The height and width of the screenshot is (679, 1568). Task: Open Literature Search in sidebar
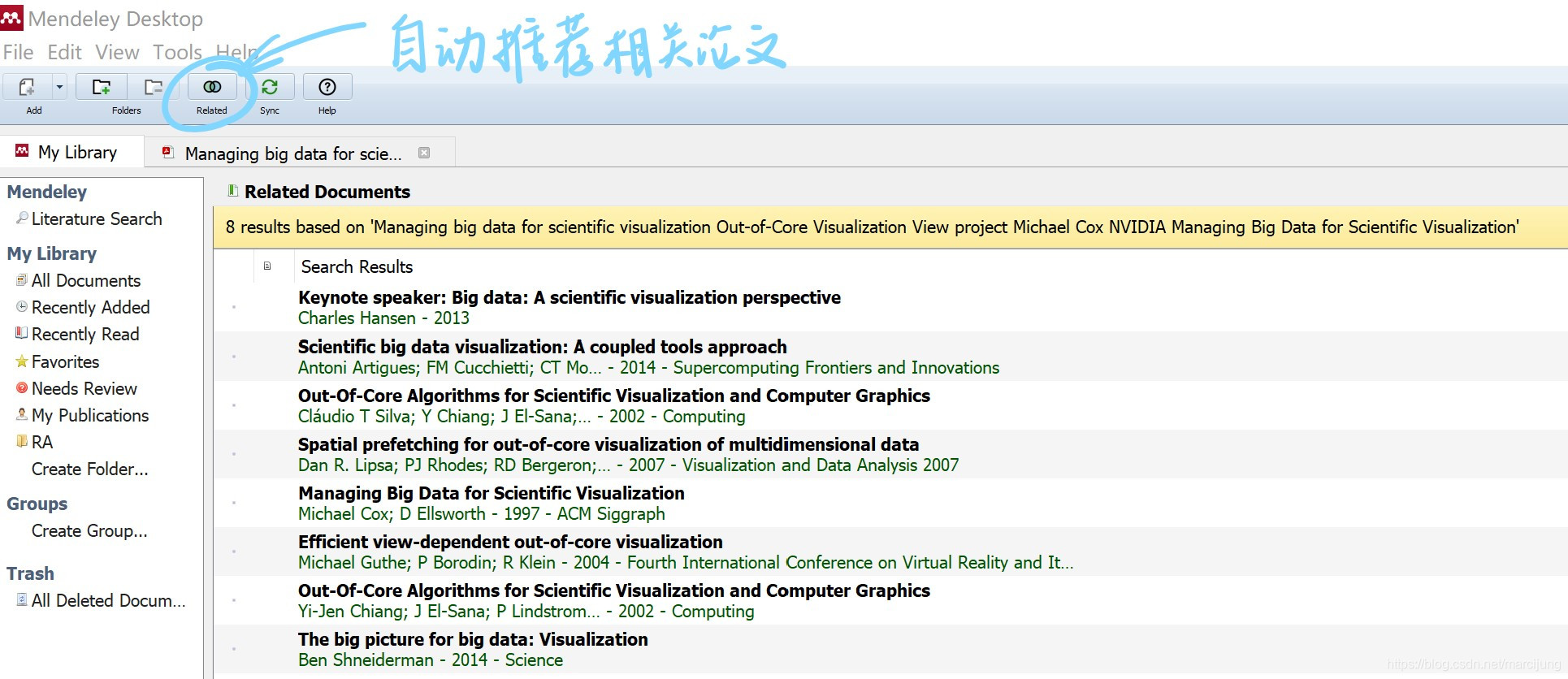point(96,218)
